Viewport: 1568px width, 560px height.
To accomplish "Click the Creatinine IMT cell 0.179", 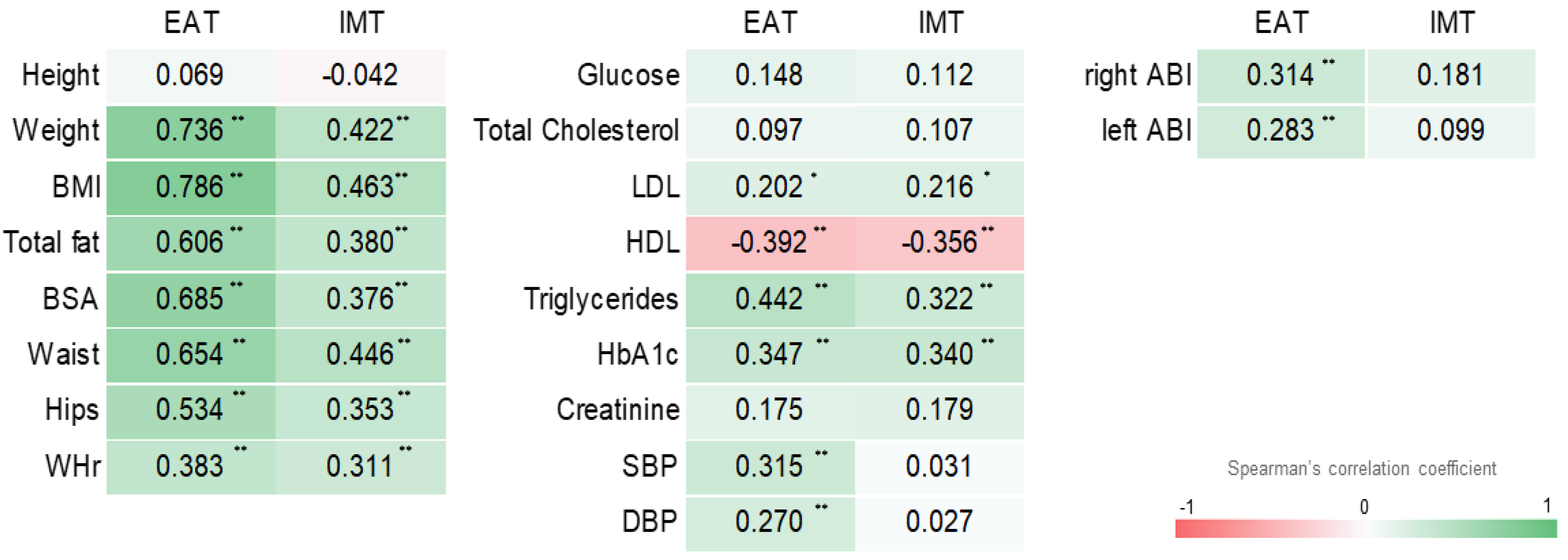I will point(939,410).
